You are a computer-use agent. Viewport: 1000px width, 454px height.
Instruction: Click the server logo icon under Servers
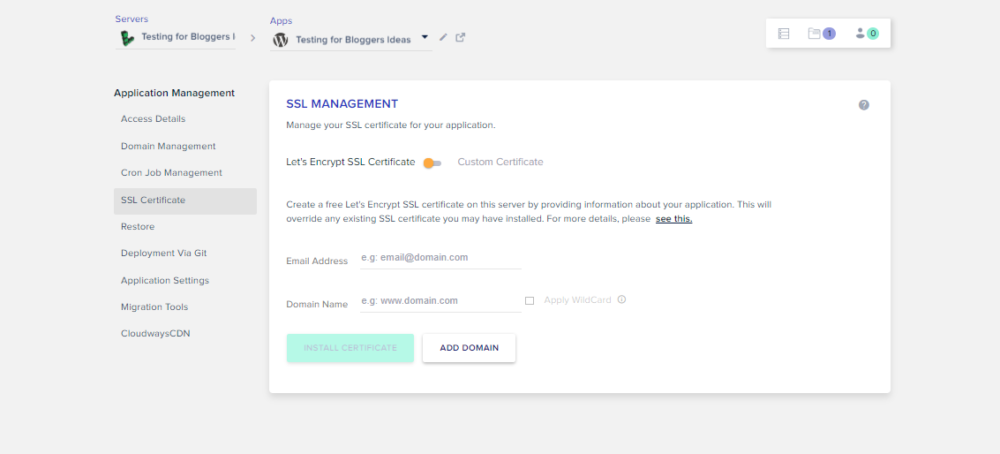point(128,38)
